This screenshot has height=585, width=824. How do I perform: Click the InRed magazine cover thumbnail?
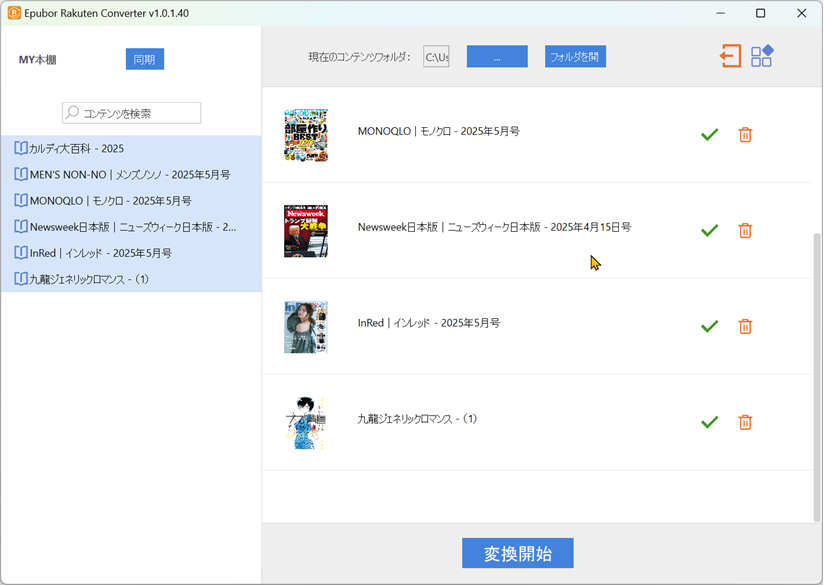click(306, 327)
